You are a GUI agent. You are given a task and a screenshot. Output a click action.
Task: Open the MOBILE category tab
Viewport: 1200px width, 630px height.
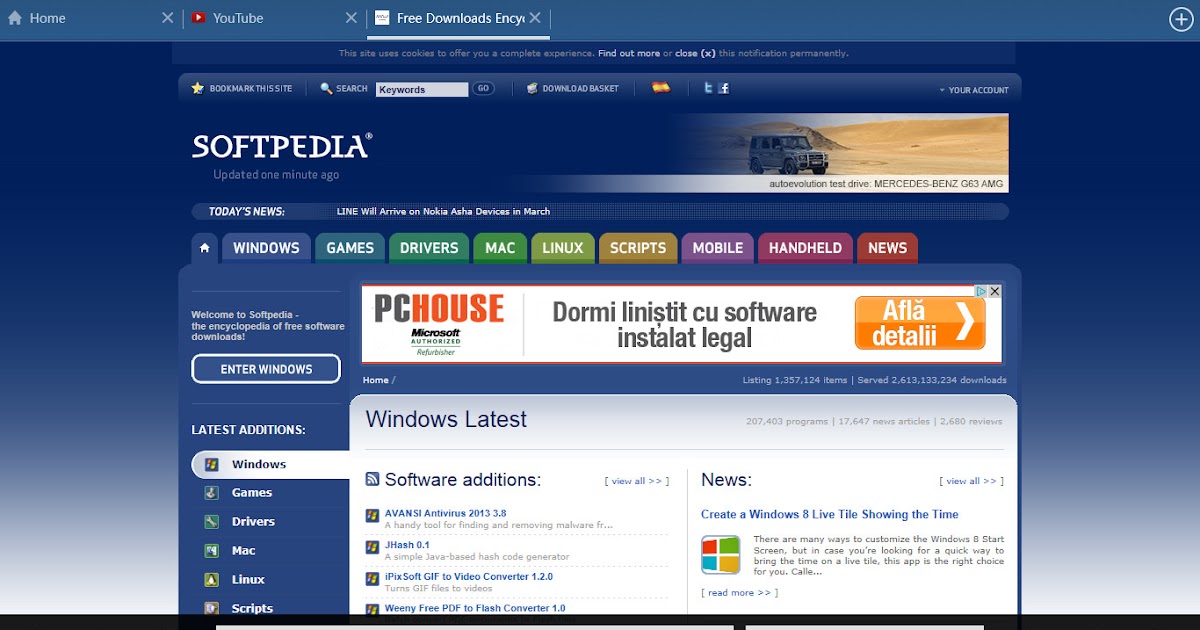(718, 248)
